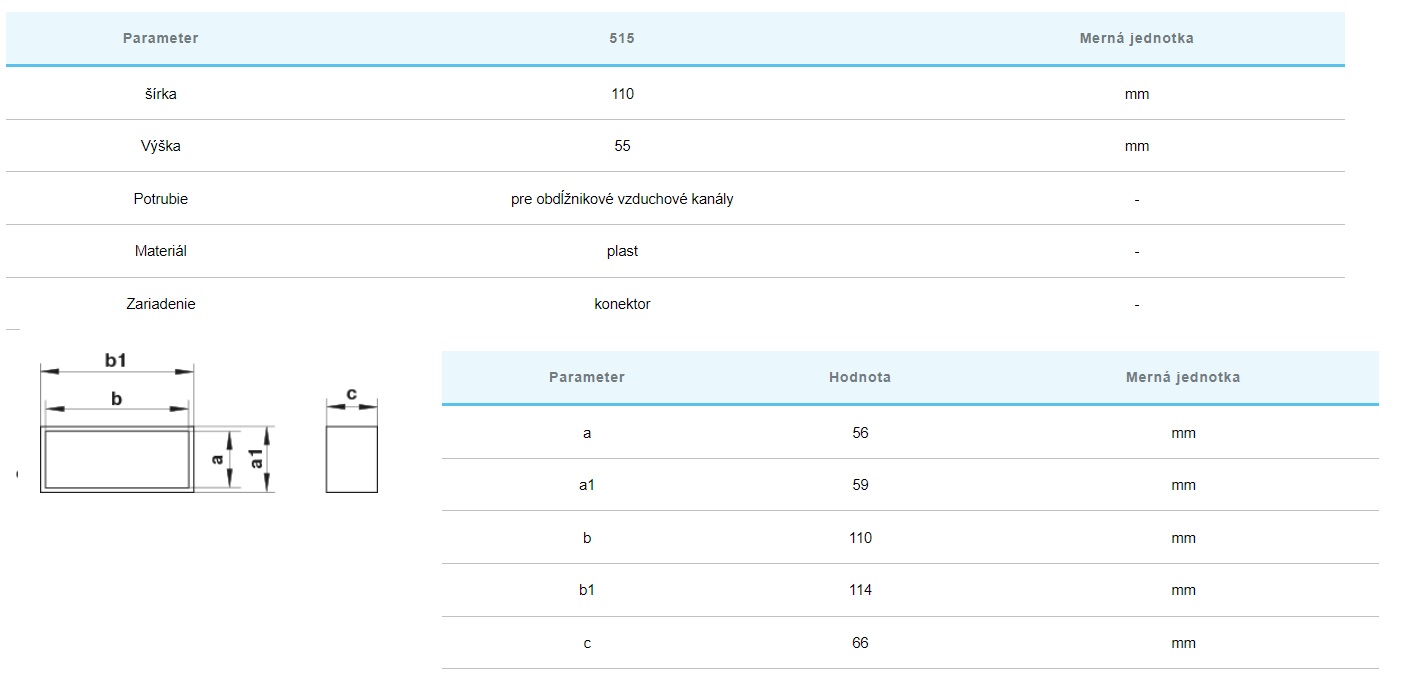
Task: Click the front-view duct rectangle diagram
Action: pyautogui.click(x=116, y=459)
